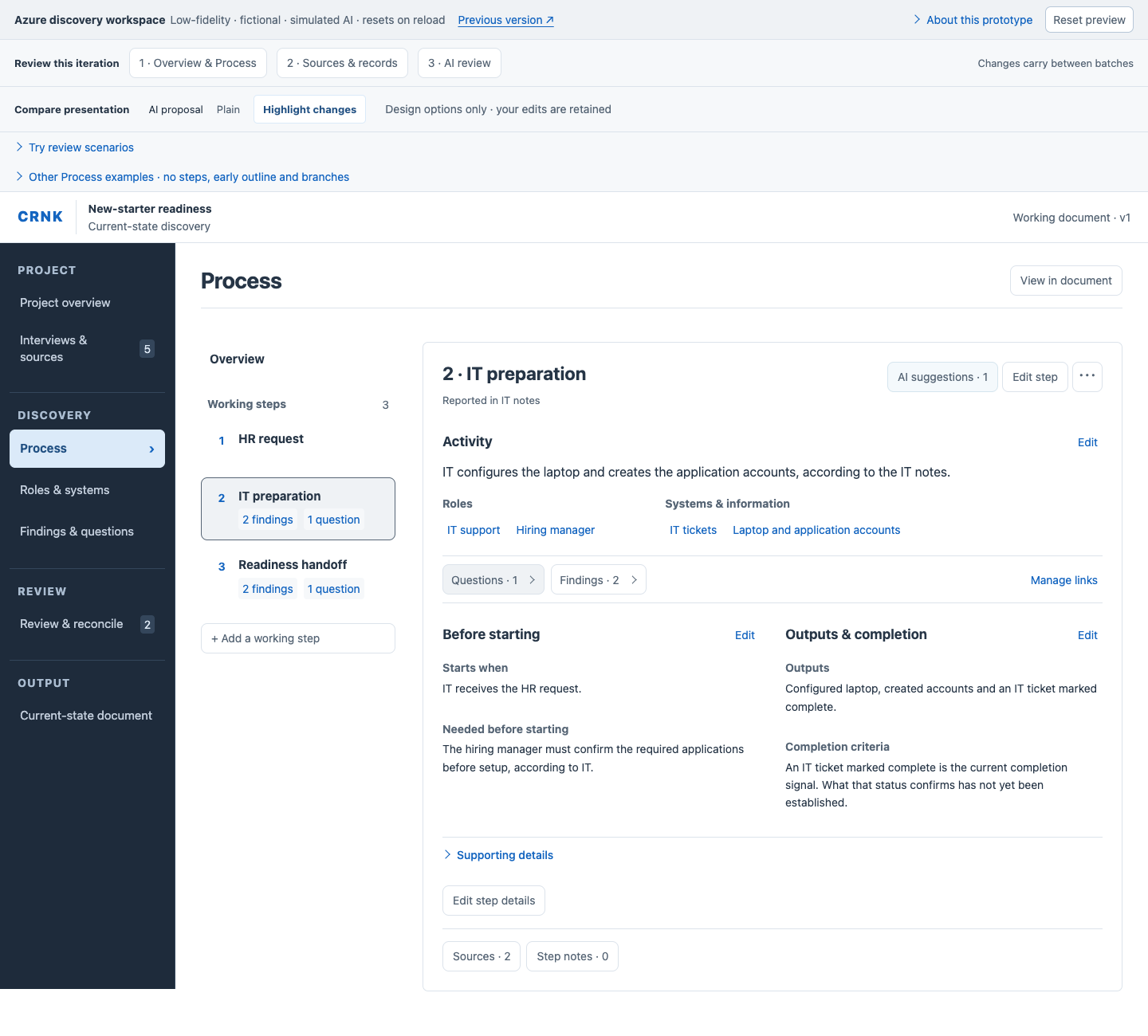Open the 3 · AI review batch
1148x1036 pixels.
[x=459, y=63]
